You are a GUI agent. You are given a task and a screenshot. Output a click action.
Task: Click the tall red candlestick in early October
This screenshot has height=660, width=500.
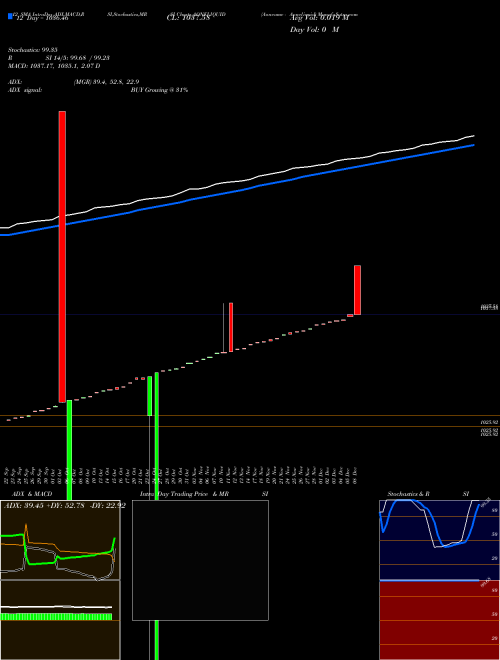click(x=62, y=257)
